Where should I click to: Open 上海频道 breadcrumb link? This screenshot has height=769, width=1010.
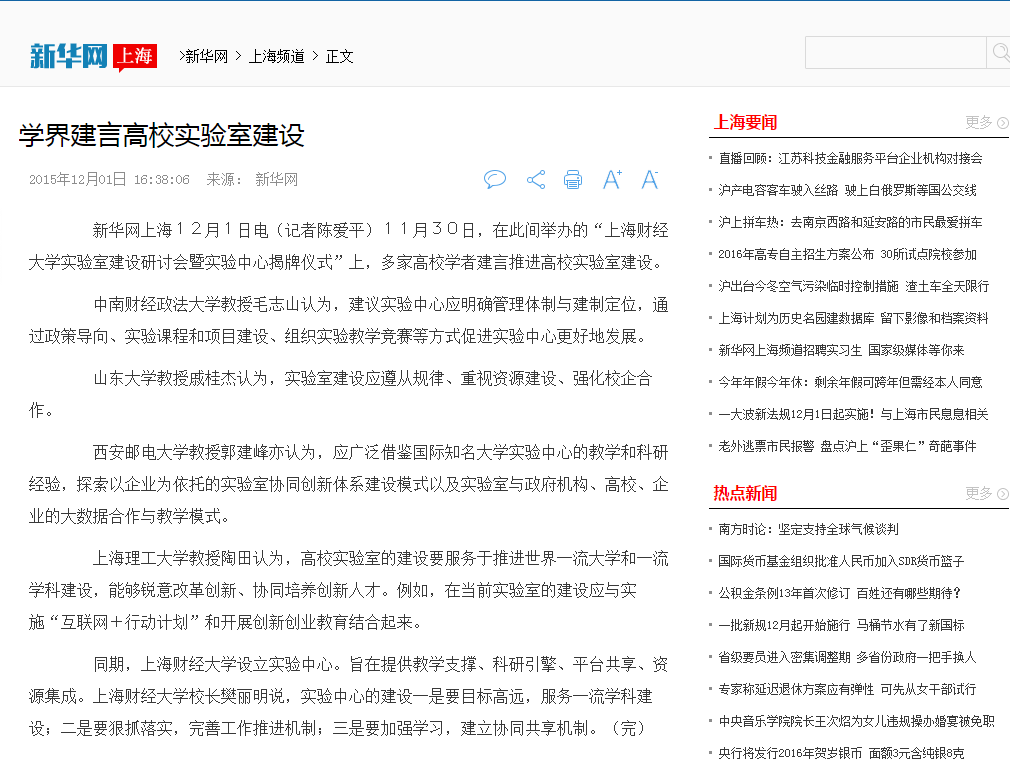click(277, 57)
